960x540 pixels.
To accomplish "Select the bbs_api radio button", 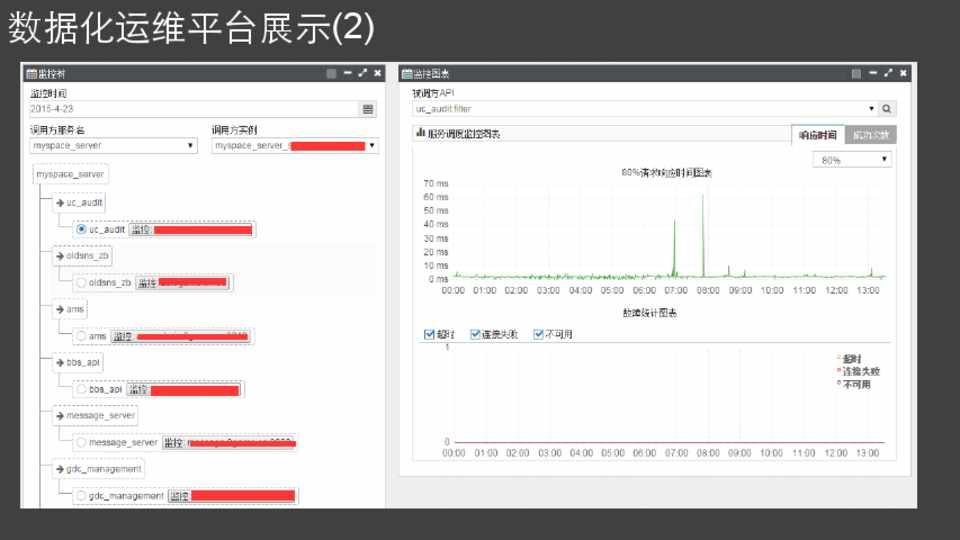I will (81, 389).
